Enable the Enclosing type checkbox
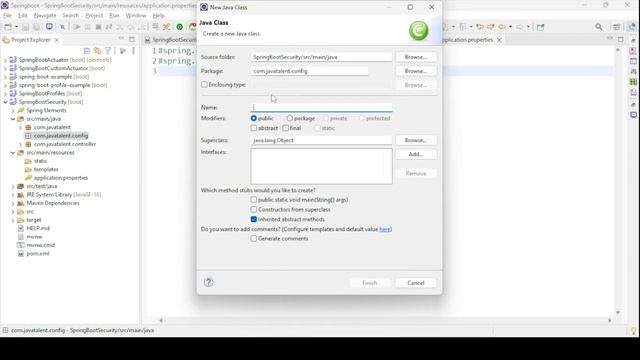 coord(204,84)
